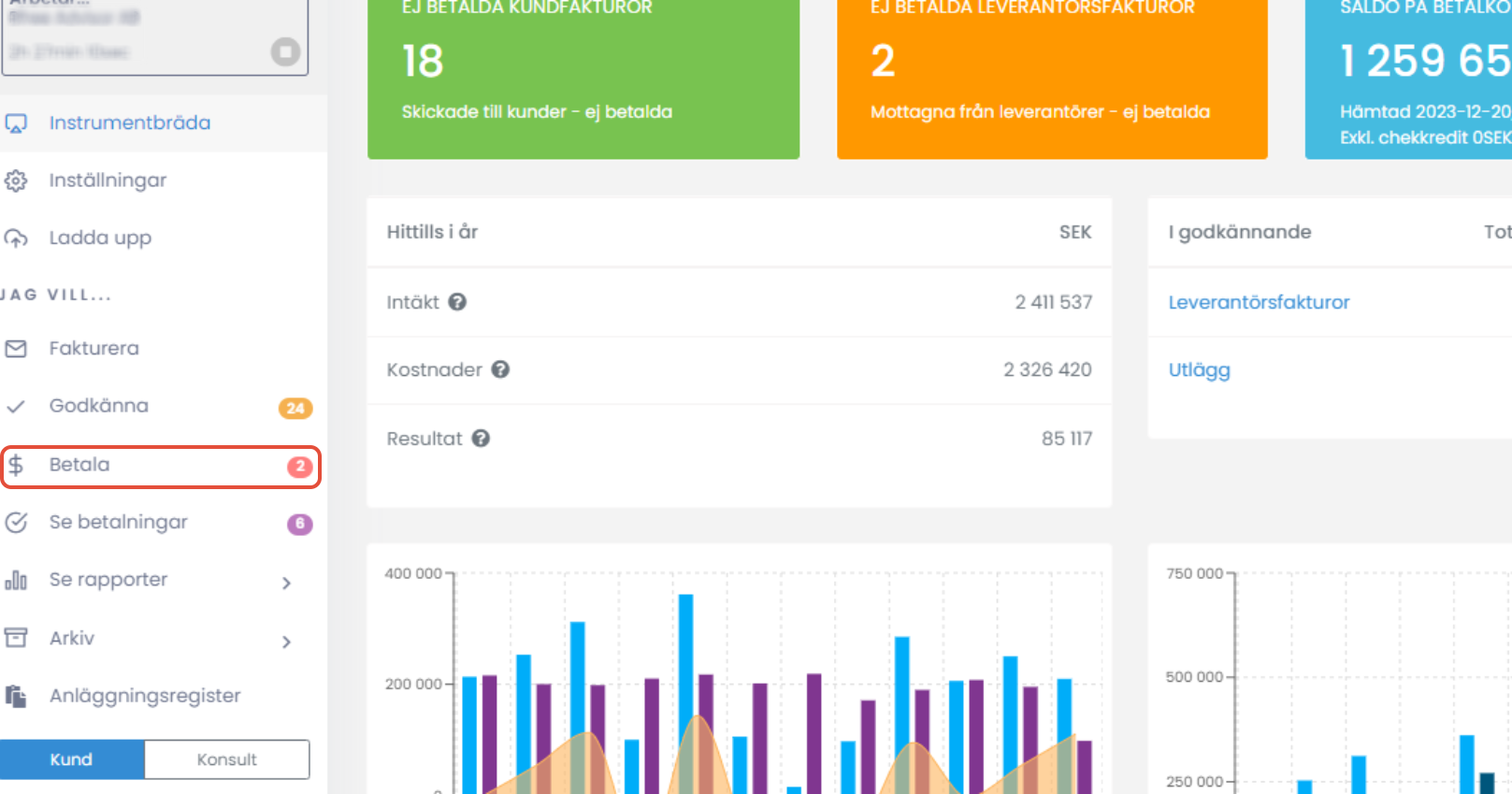The image size is (1512, 794).
Task: Open the Godkänna menu item
Action: pyautogui.click(x=164, y=407)
